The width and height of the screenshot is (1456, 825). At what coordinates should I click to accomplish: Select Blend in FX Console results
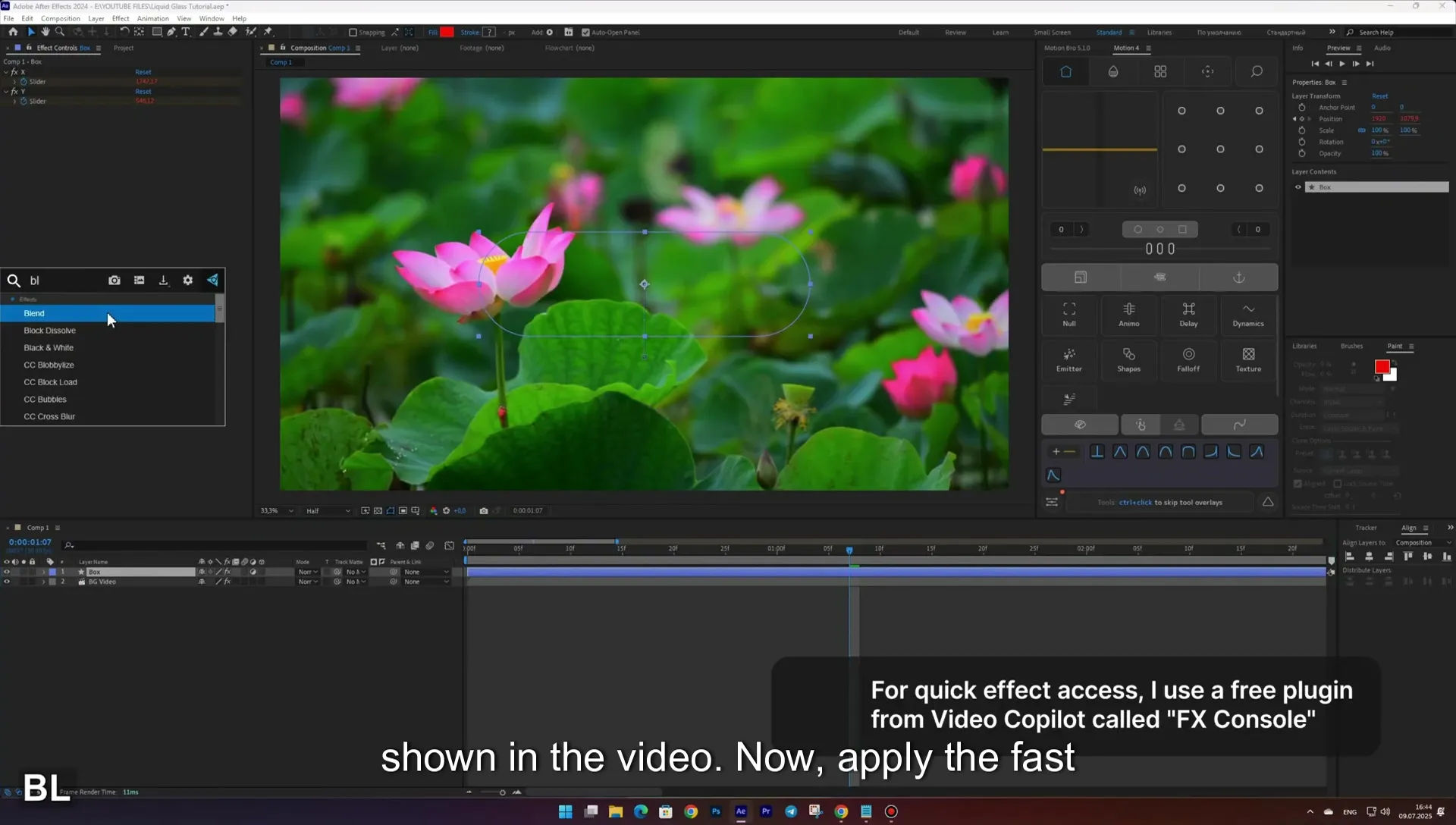coord(108,313)
